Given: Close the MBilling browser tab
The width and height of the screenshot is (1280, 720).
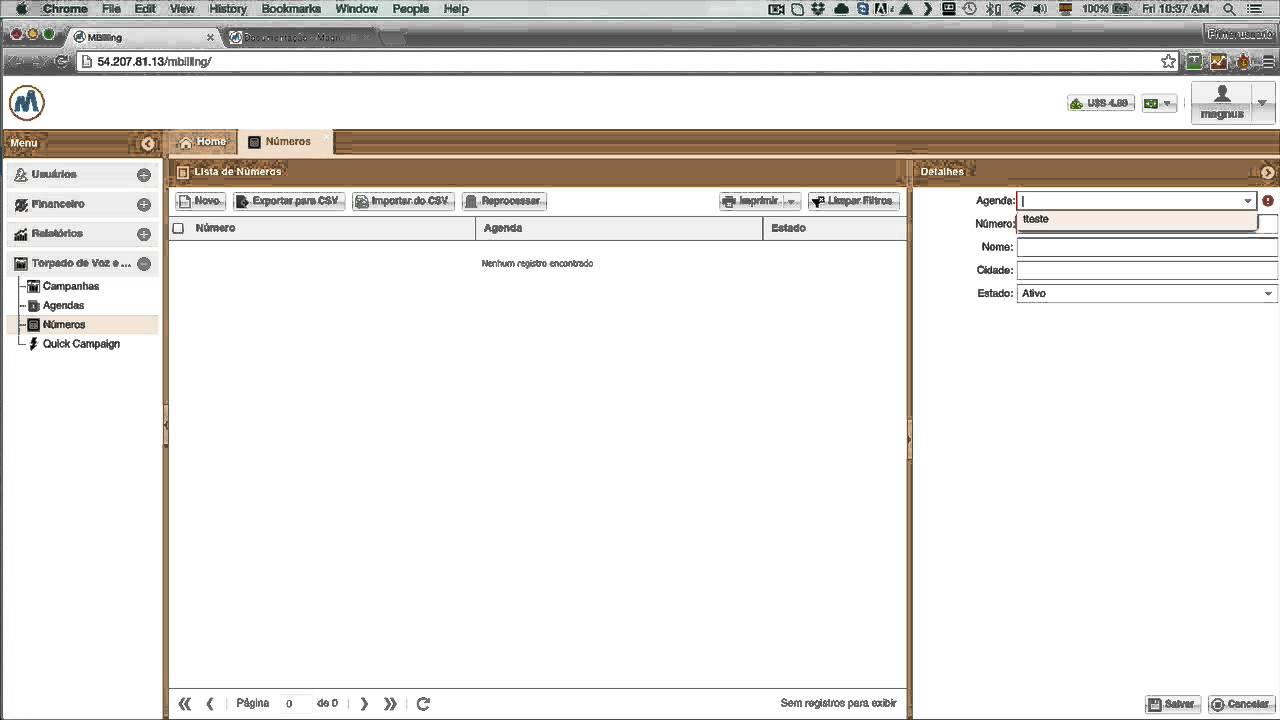Looking at the screenshot, I should coord(210,37).
